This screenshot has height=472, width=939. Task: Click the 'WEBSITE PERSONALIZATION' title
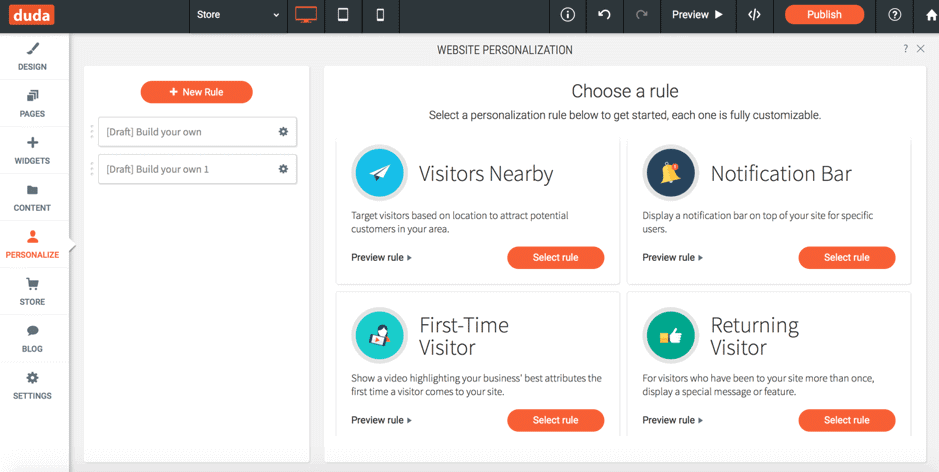(504, 50)
